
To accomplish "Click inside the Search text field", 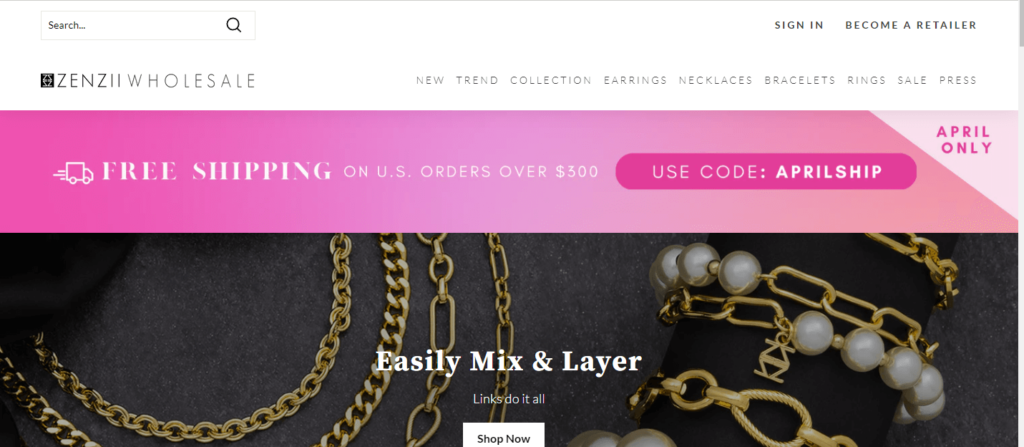I will click(131, 25).
